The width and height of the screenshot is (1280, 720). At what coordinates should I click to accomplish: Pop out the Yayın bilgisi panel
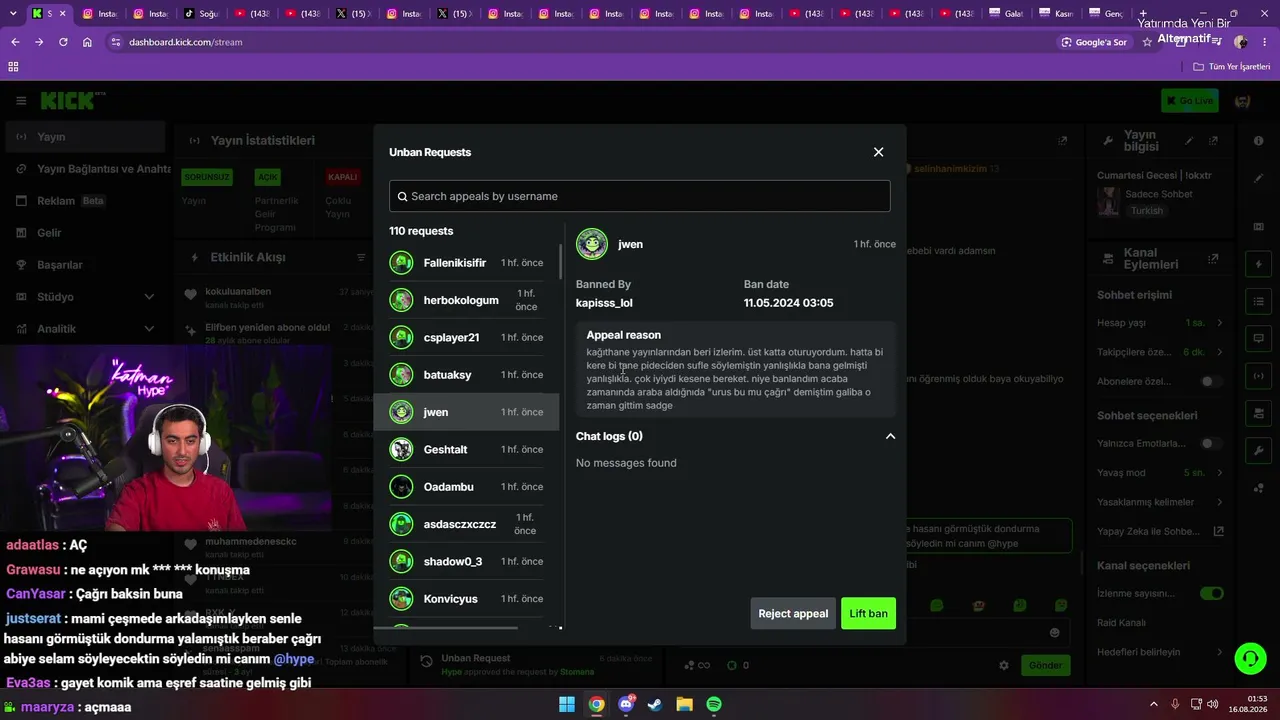(x=1213, y=141)
